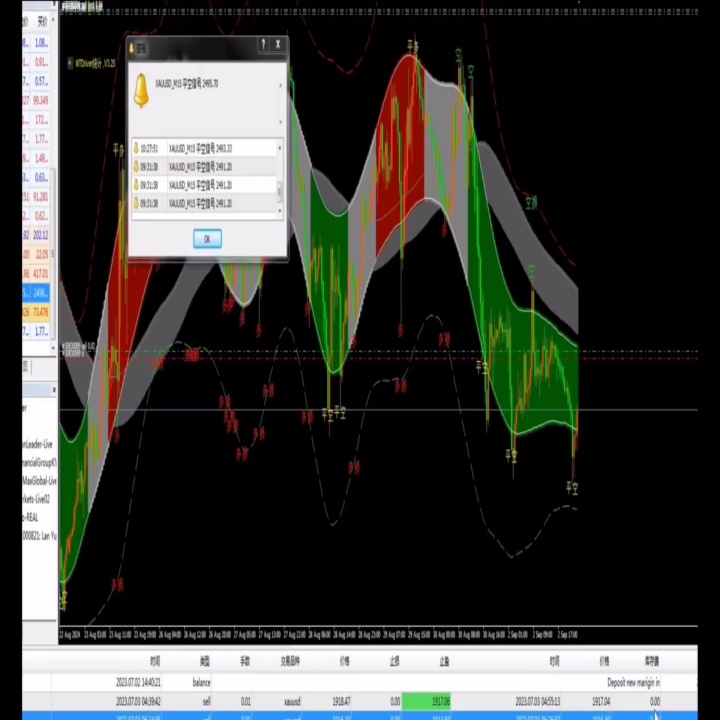The image size is (720, 720).
Task: Click up arrow beside alert message text
Action: (x=281, y=85)
